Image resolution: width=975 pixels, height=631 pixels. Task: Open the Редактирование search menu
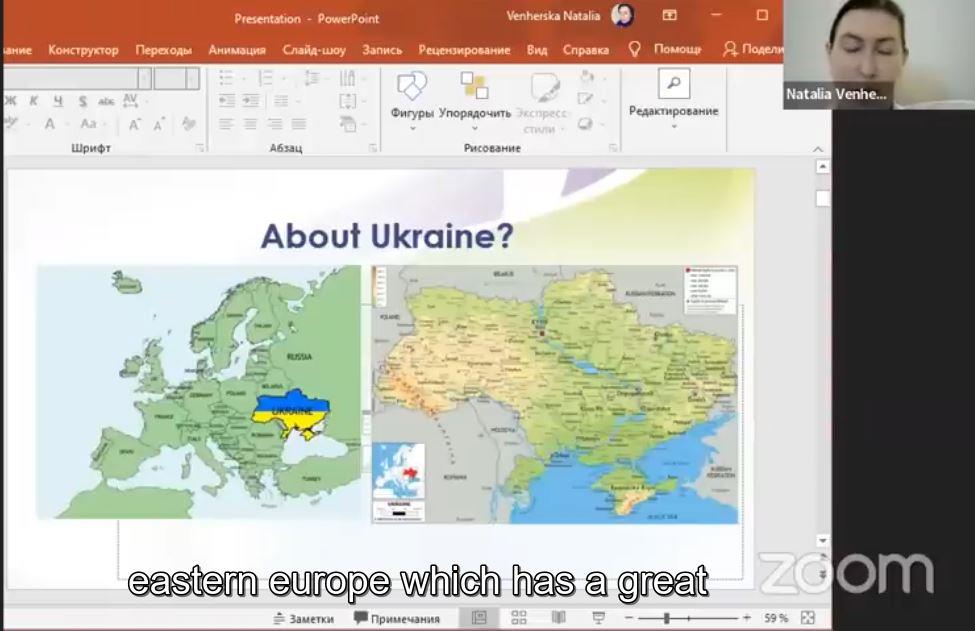point(673,98)
